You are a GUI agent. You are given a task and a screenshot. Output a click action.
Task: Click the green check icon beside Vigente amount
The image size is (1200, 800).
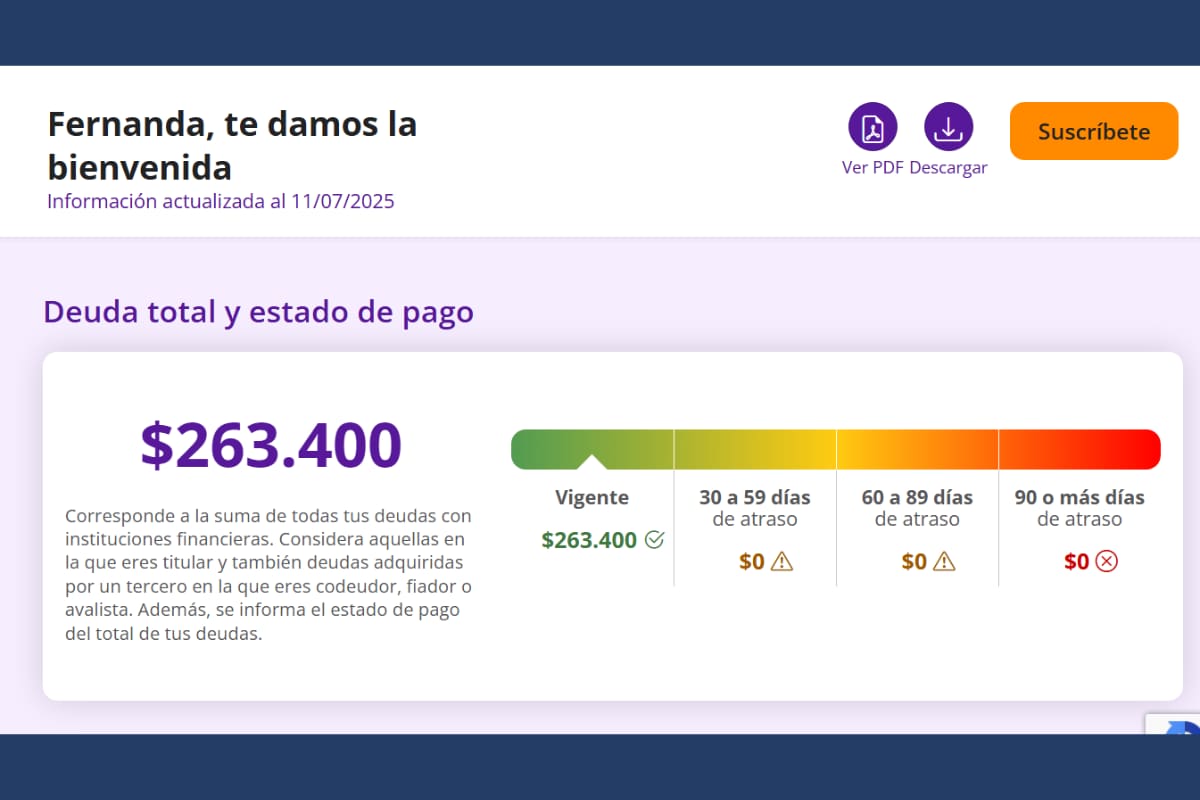tap(655, 540)
